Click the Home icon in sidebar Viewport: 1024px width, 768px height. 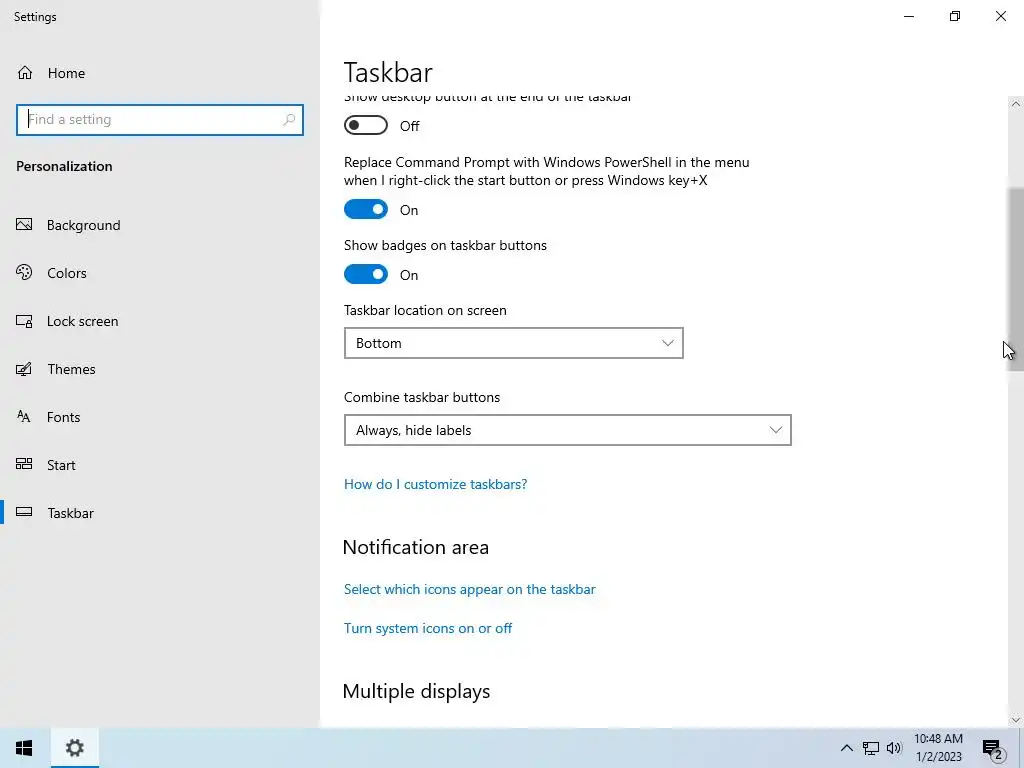click(25, 72)
